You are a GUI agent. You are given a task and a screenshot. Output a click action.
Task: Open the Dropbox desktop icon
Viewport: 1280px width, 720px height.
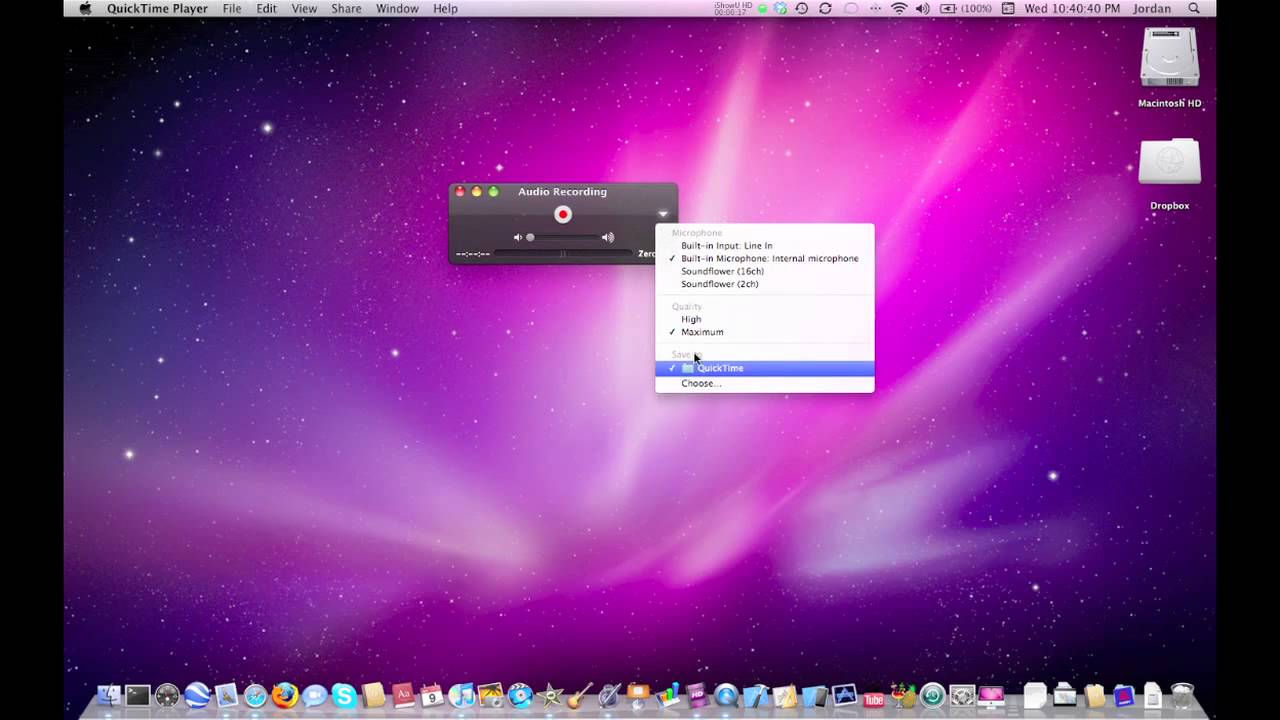tap(1169, 165)
